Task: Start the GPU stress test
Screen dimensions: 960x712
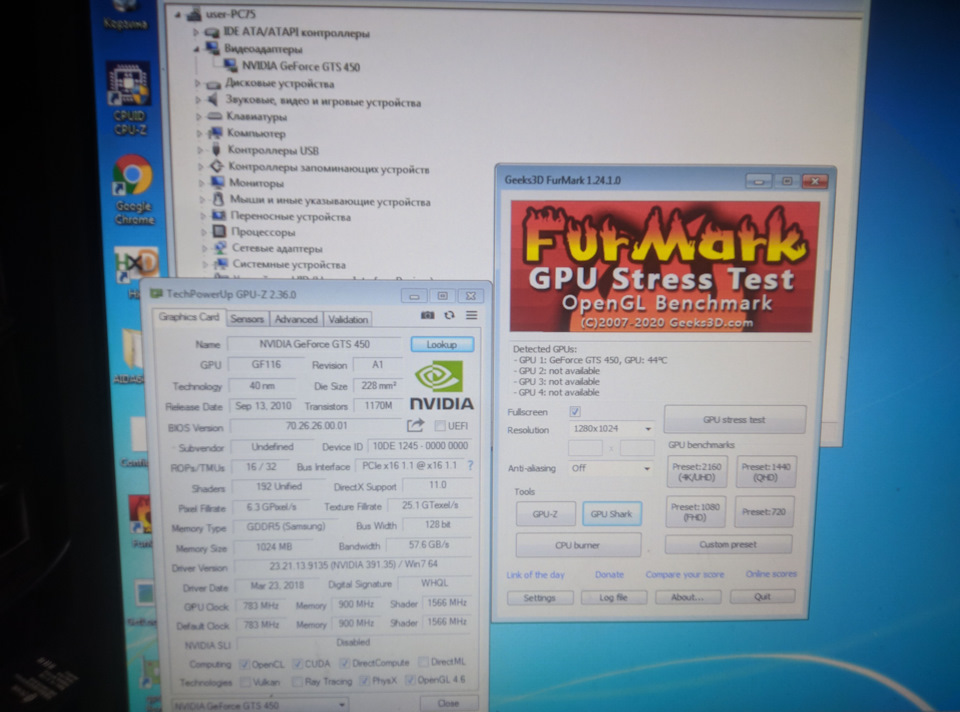Action: [735, 419]
